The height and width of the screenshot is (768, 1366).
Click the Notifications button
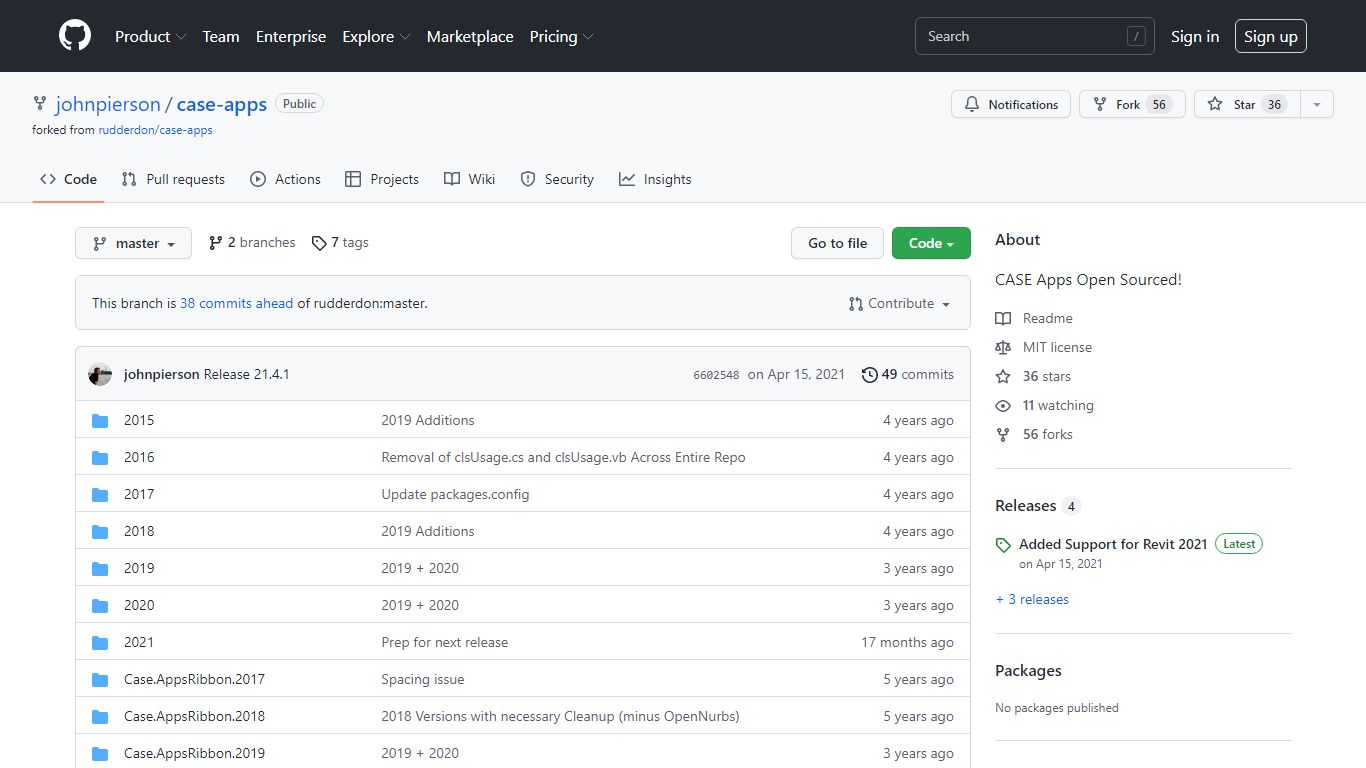1011,104
